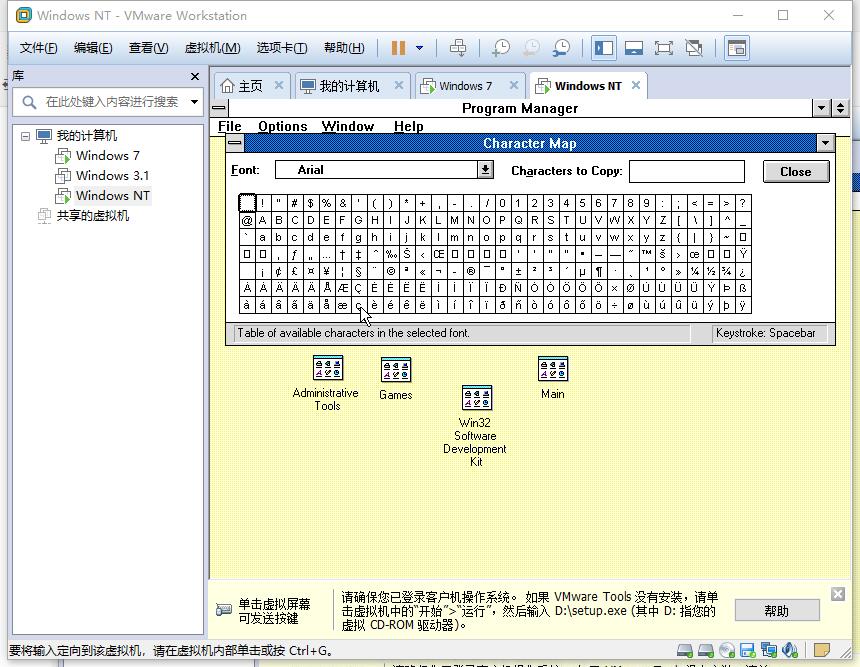
Task: Select the ® registered character cell
Action: pyautogui.click(x=471, y=271)
